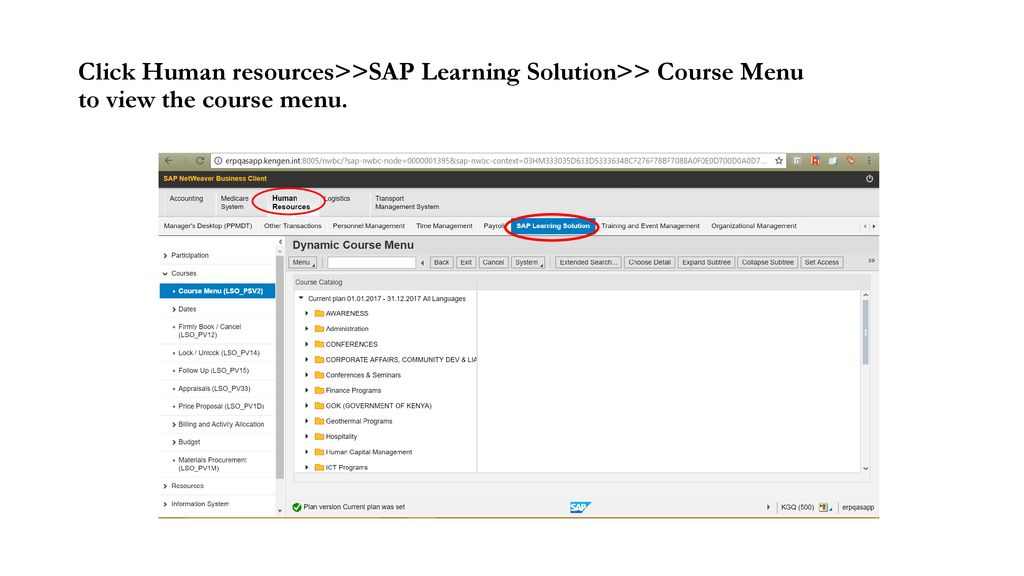
Task: Open Lock / Unlock (LSO_PV14)
Action: click(219, 353)
